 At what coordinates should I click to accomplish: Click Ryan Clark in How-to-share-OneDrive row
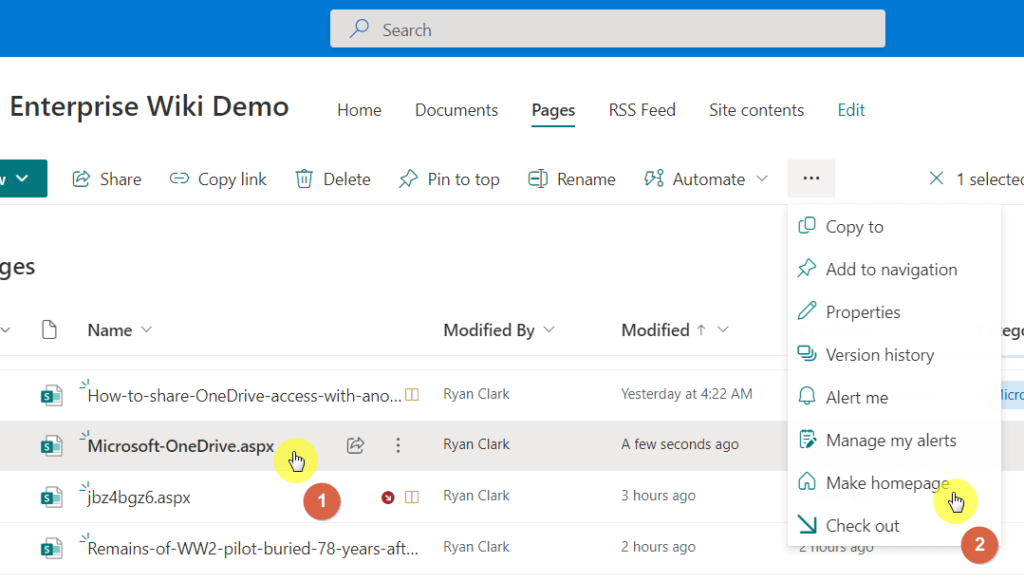coord(476,394)
